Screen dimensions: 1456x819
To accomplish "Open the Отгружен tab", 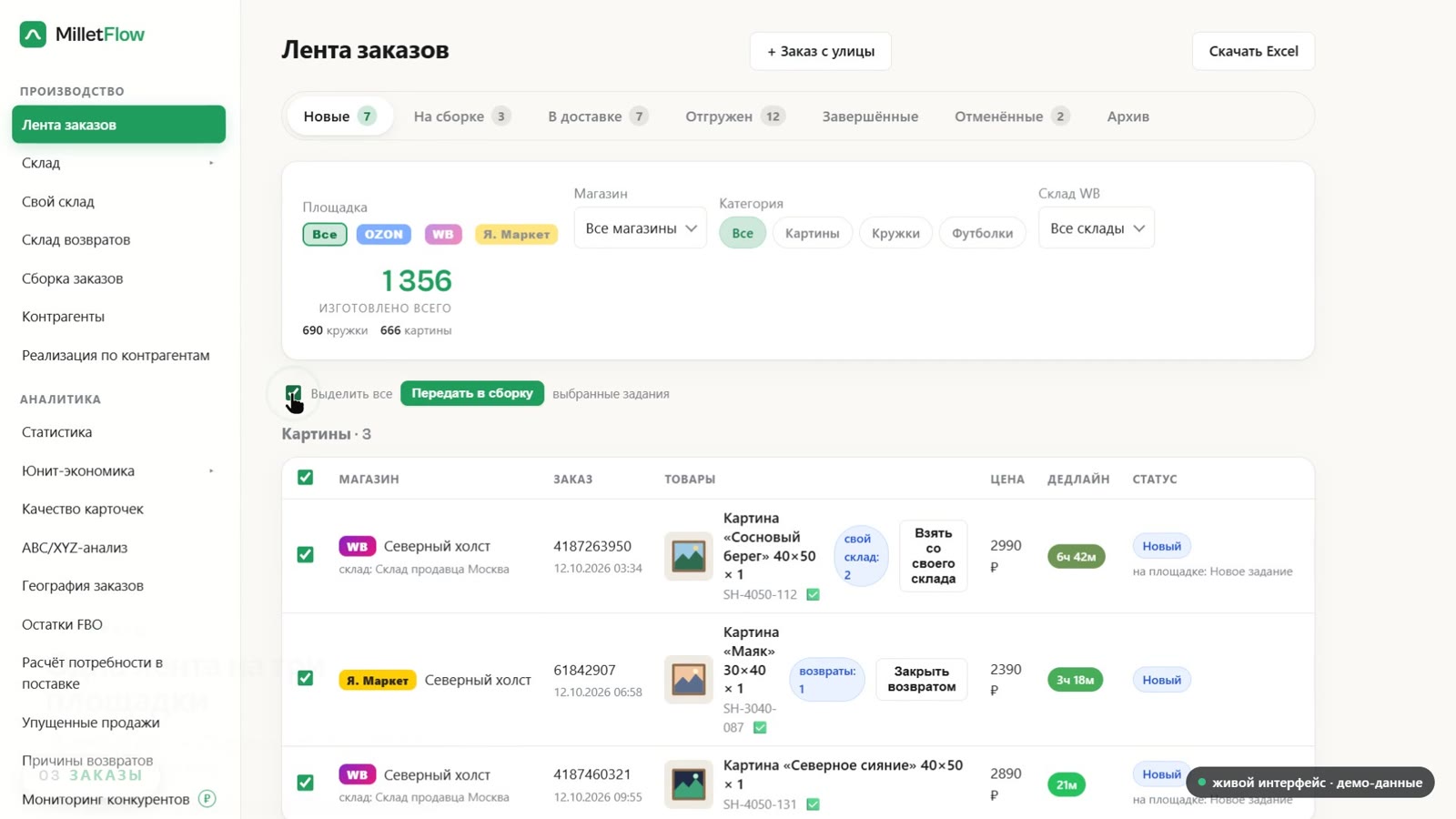I will tap(735, 116).
